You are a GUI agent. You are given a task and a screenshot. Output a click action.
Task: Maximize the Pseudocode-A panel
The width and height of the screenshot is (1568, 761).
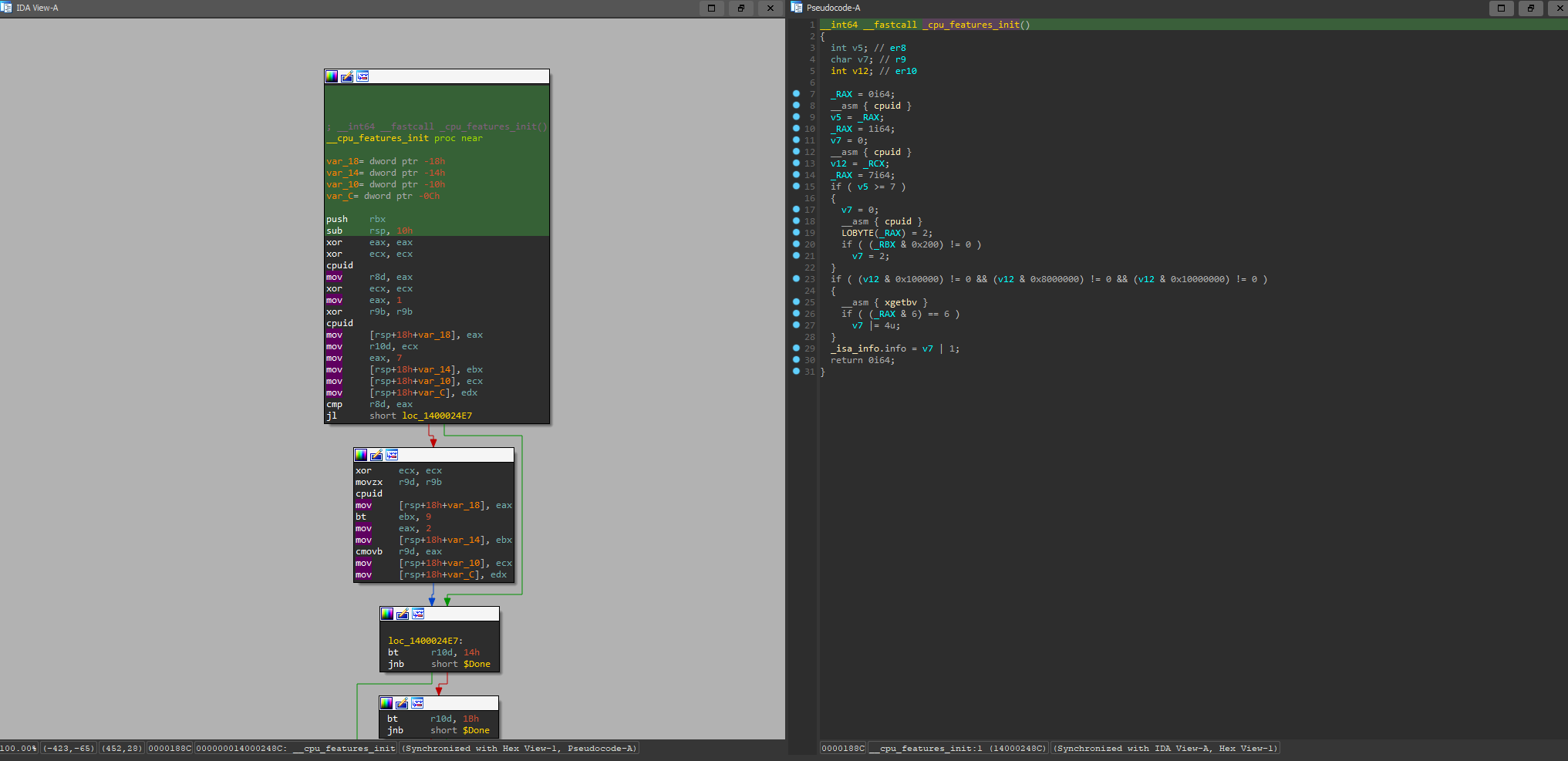click(x=1501, y=8)
